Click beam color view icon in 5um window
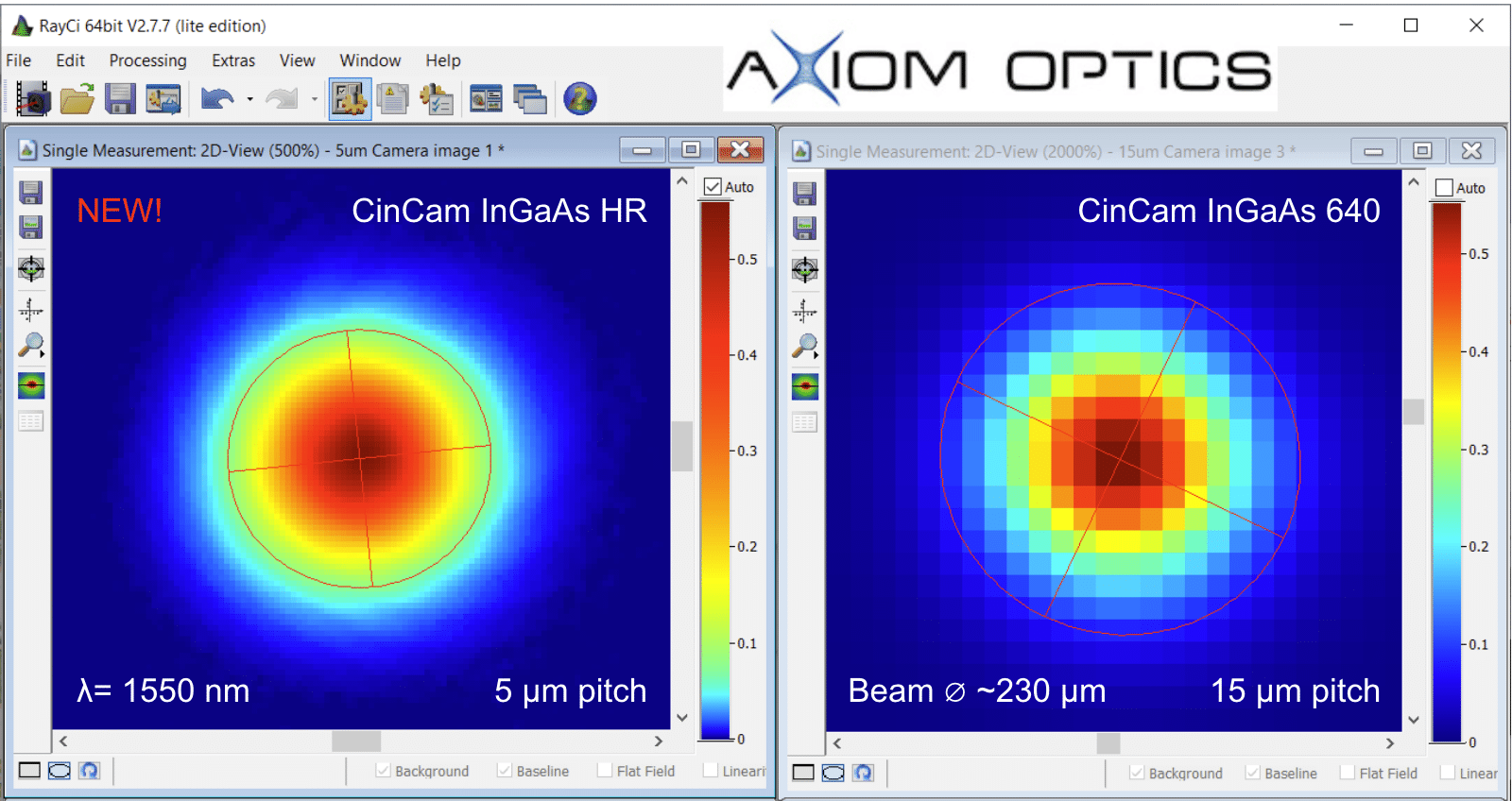 pos(31,385)
